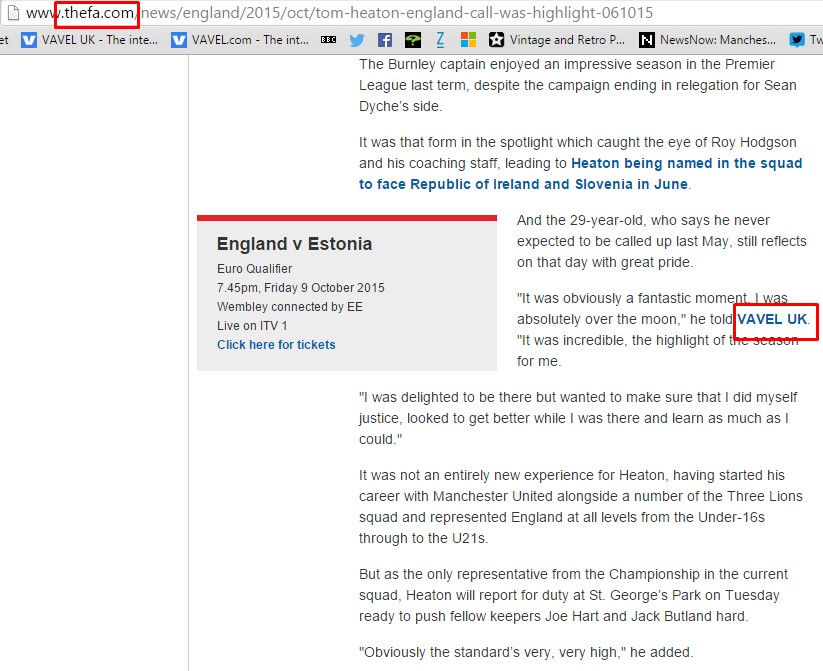Open the Vintage and Retro bookmark
823x671 pixels.
tap(557, 40)
